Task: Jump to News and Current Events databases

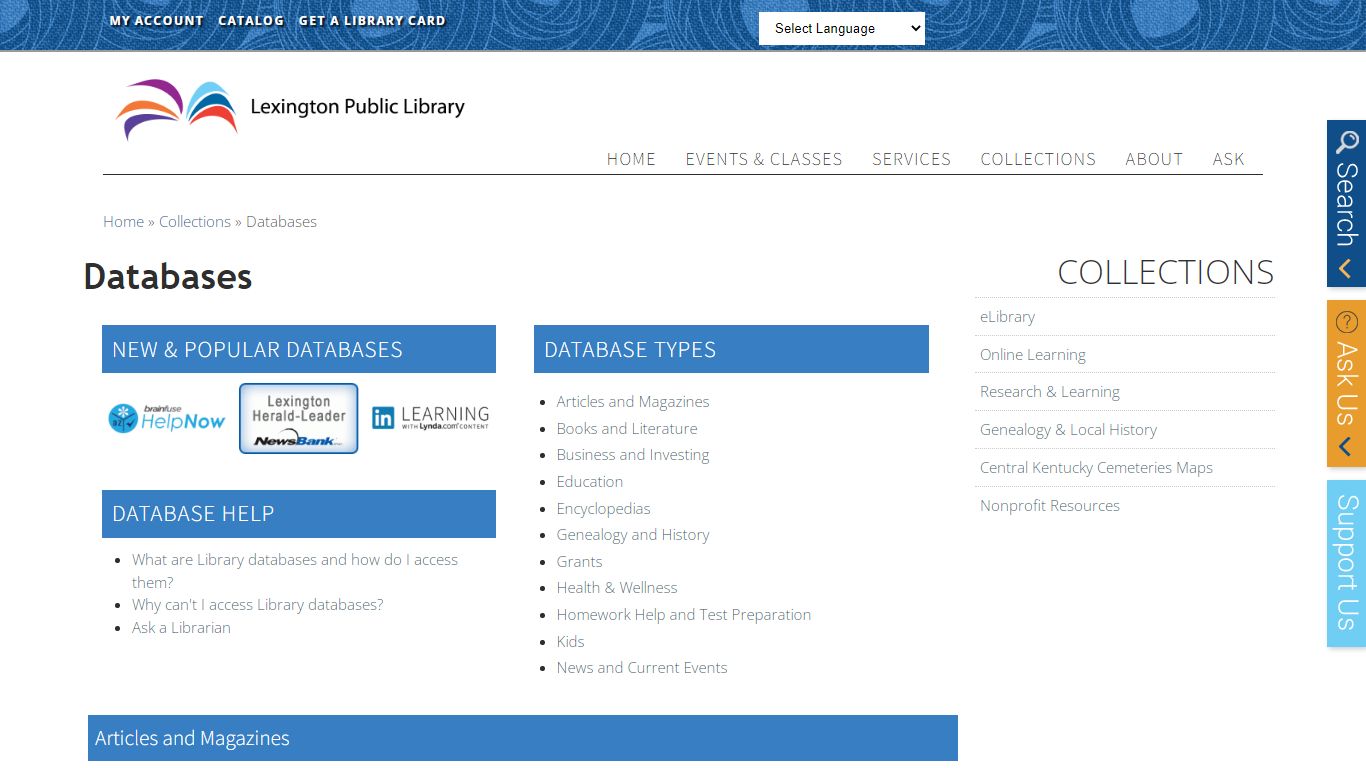Action: tap(642, 668)
